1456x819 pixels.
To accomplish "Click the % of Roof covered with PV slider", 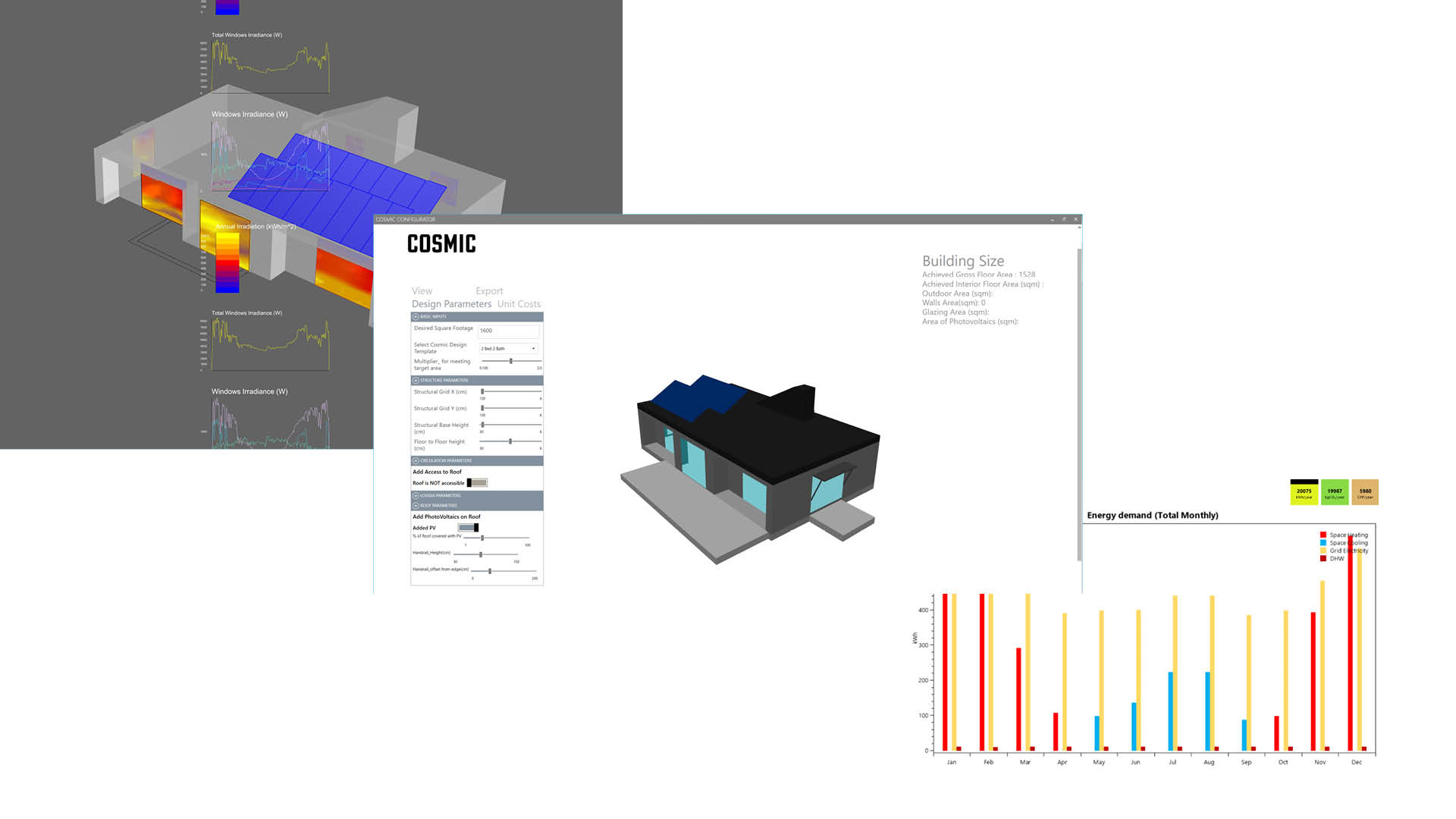I will click(x=496, y=538).
